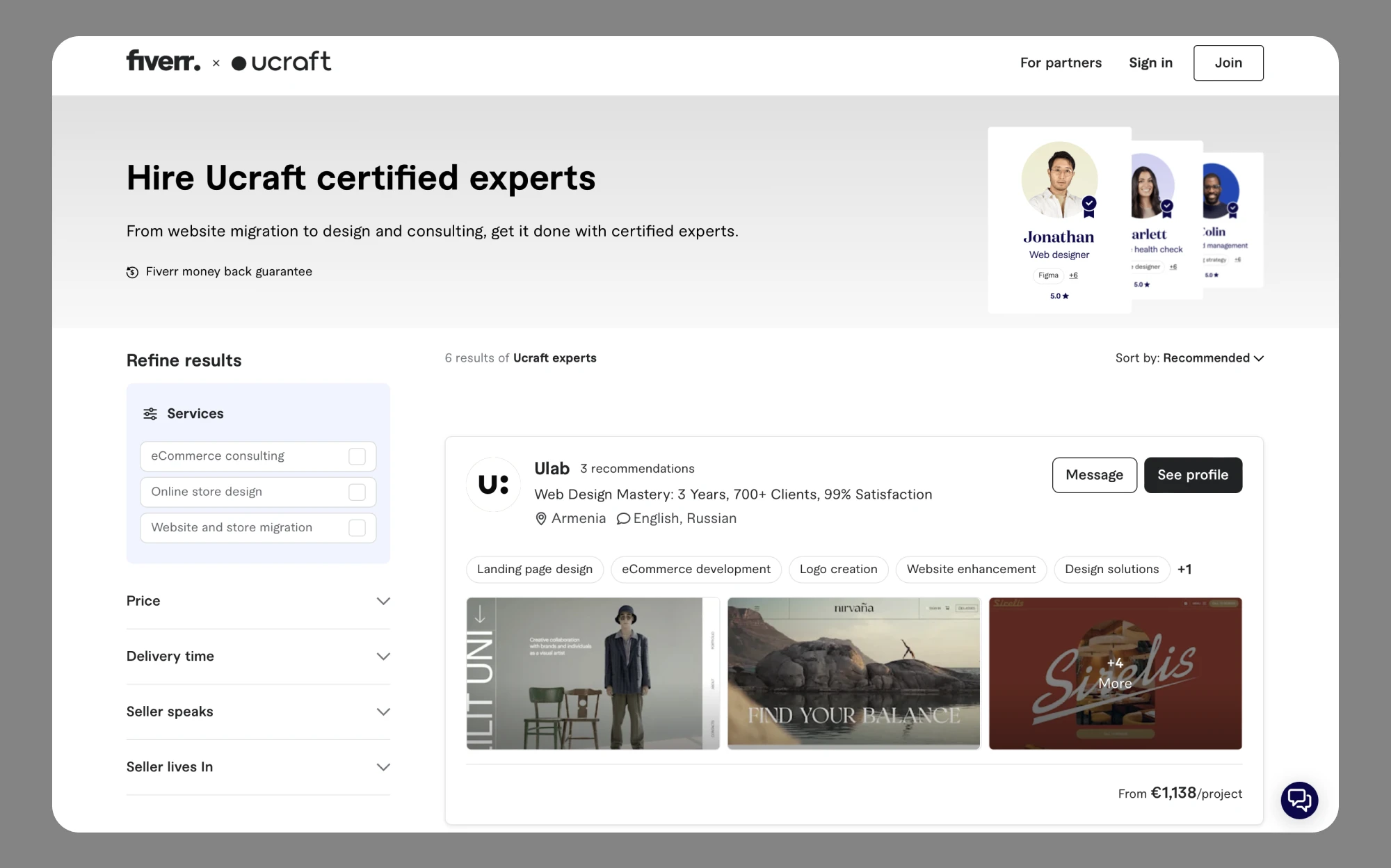Tick the Website and store migration checkbox
The image size is (1391, 868).
tap(357, 528)
